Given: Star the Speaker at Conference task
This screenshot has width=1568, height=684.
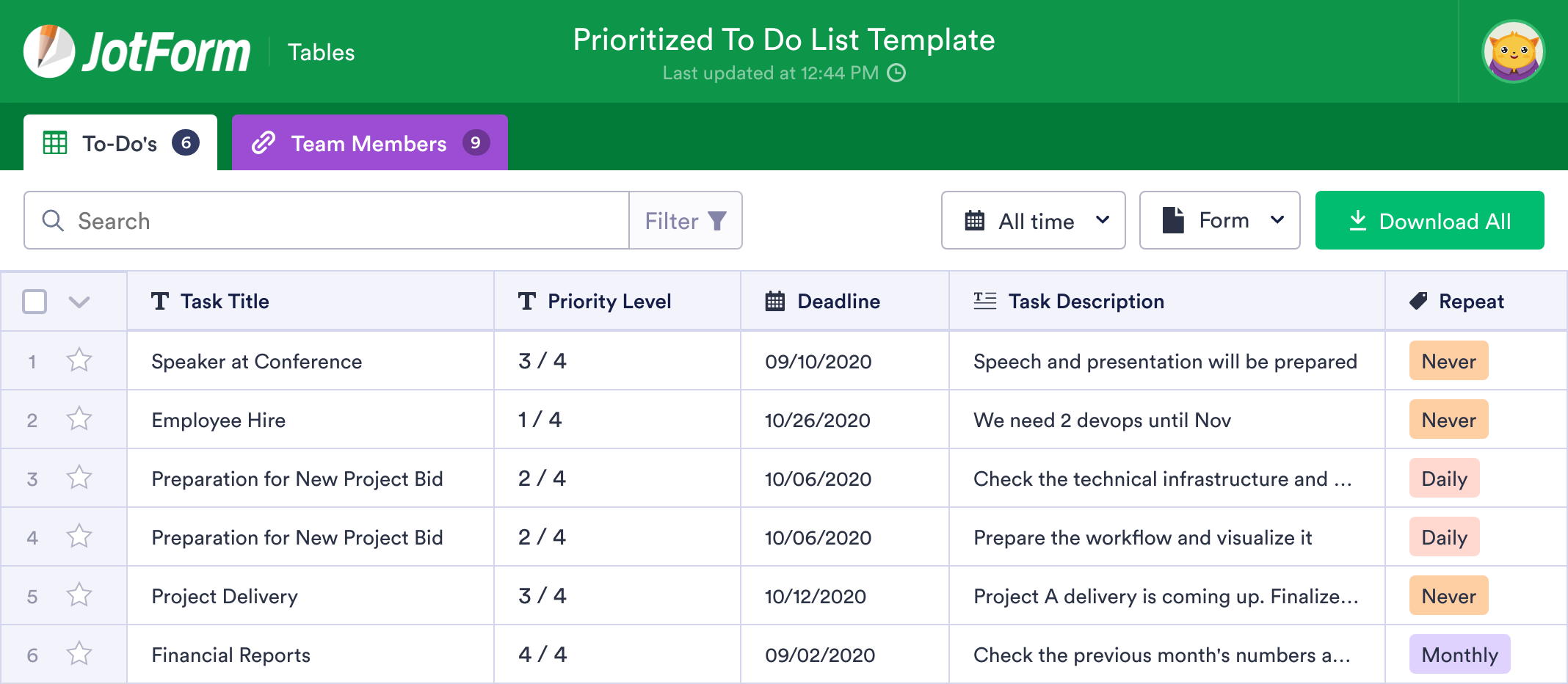Looking at the screenshot, I should tap(79, 360).
